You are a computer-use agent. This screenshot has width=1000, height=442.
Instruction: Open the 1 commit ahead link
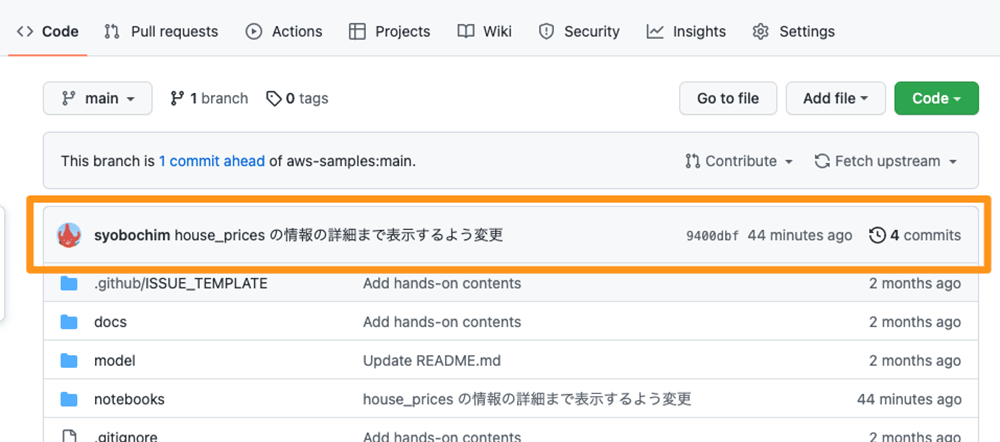[212, 161]
